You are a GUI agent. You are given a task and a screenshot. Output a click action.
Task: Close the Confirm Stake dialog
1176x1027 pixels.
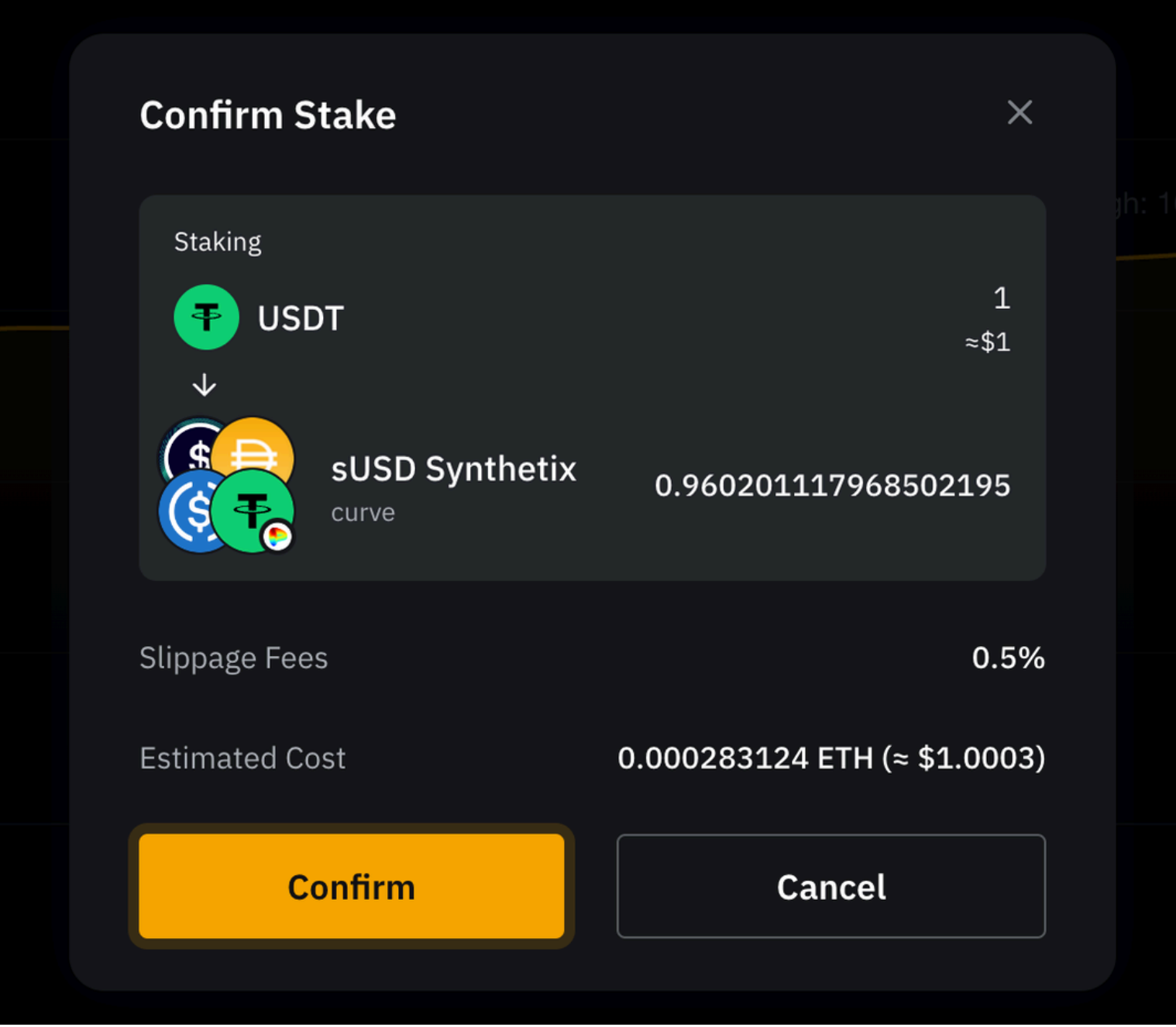click(1020, 112)
